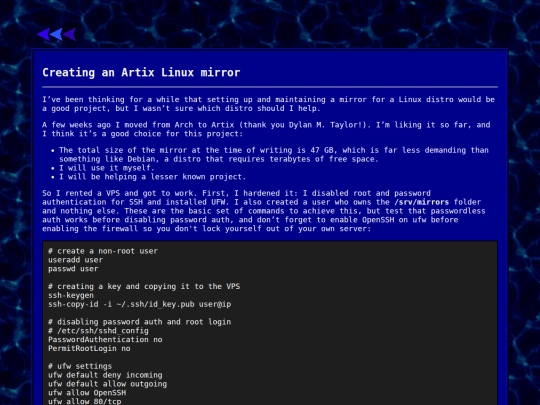Click the line "ufw default deny incoming"
Viewport: 540px width, 405px height.
(105, 375)
